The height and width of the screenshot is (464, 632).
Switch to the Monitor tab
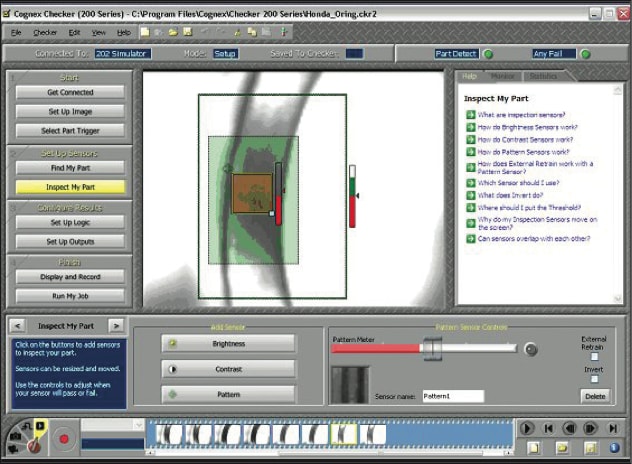503,76
